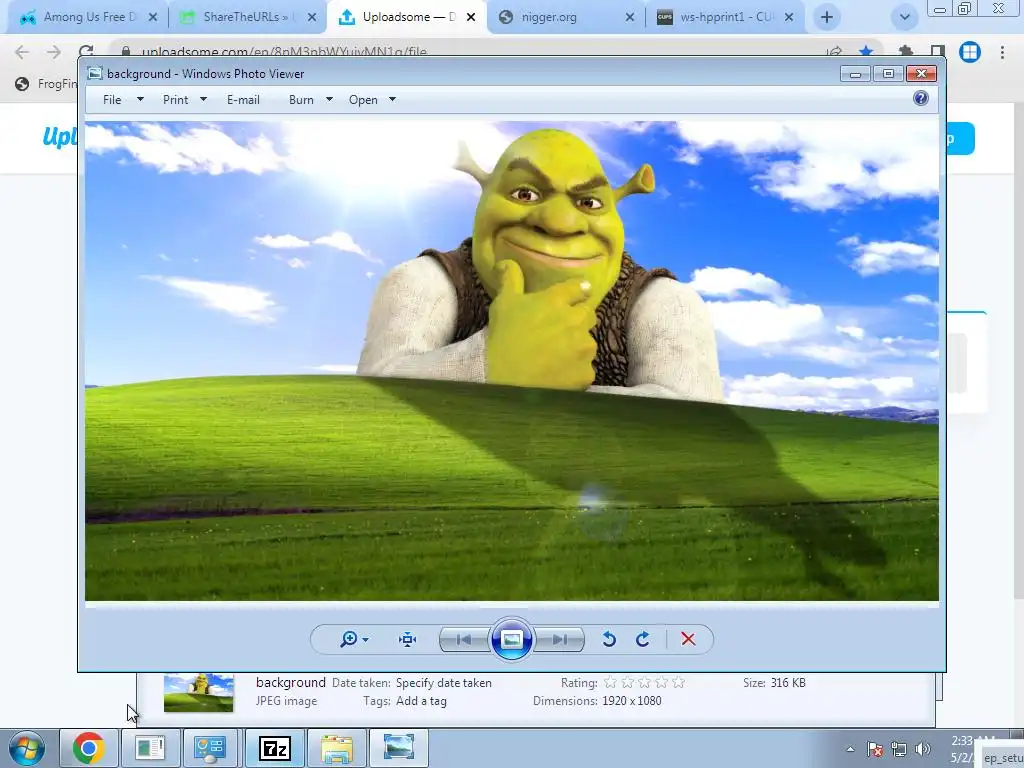Click the background file name text
This screenshot has width=1024, height=768.
point(291,682)
